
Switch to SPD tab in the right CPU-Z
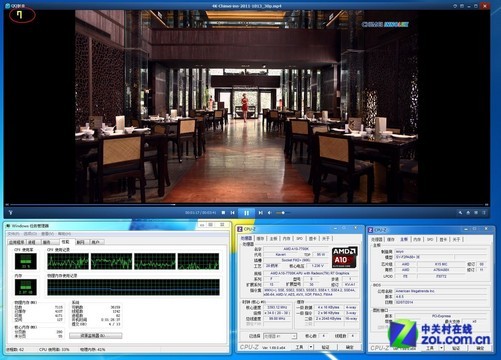click(430, 239)
